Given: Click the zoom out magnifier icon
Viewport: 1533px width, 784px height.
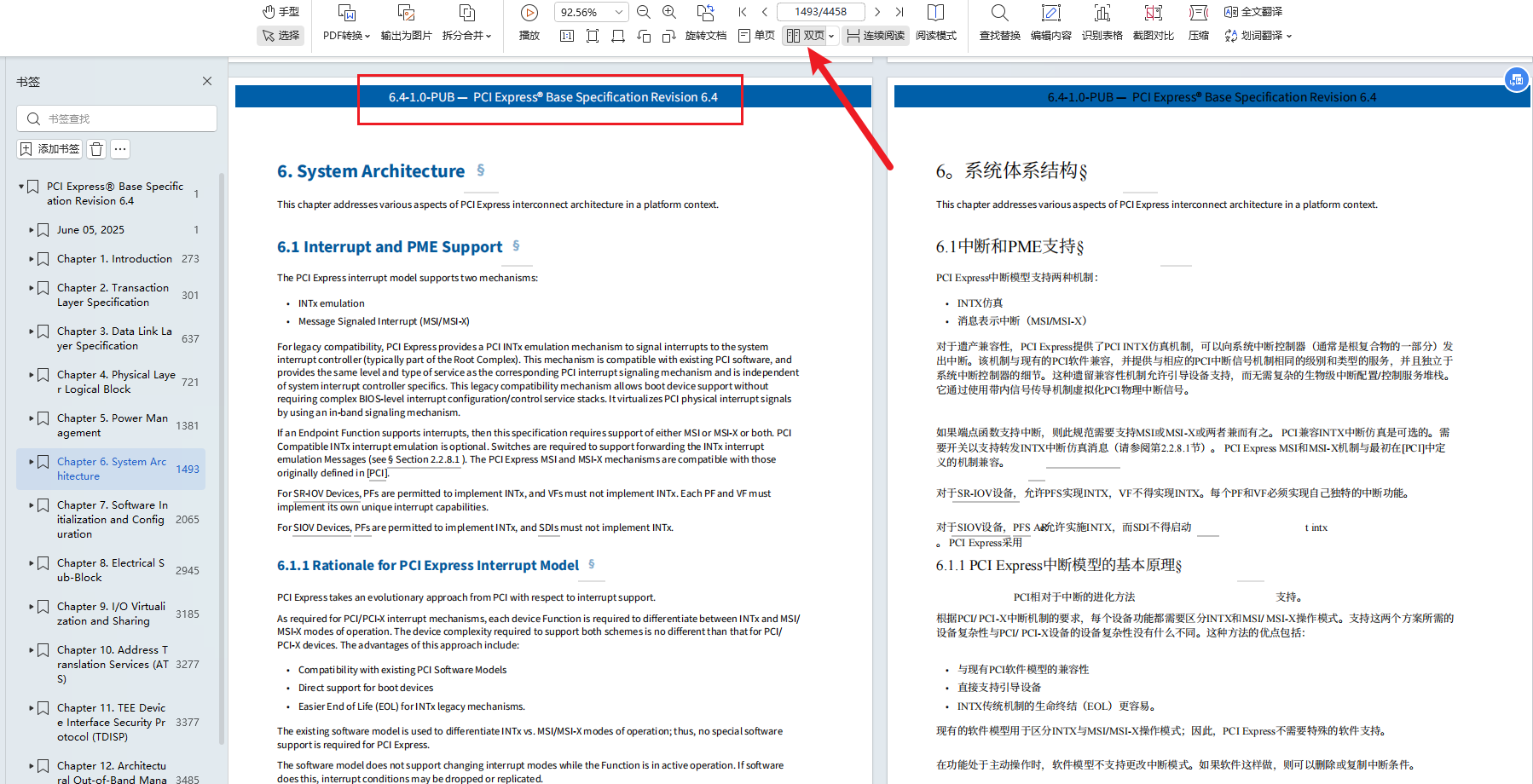Looking at the screenshot, I should (x=644, y=12).
